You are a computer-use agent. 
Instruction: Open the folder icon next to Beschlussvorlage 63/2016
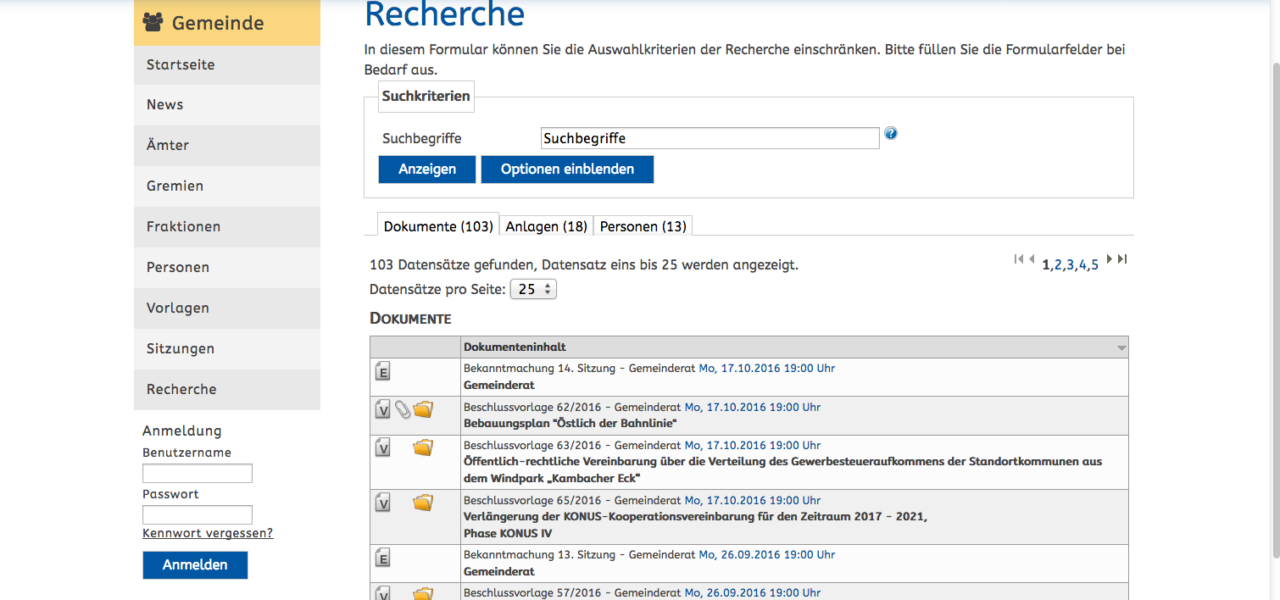coord(422,447)
